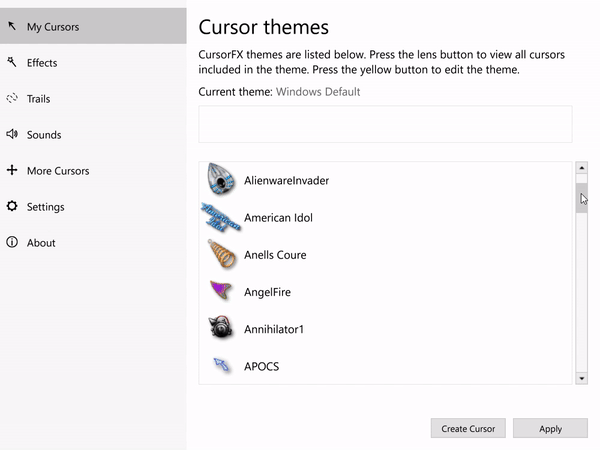Click the Sounds speaker icon

tap(12, 134)
